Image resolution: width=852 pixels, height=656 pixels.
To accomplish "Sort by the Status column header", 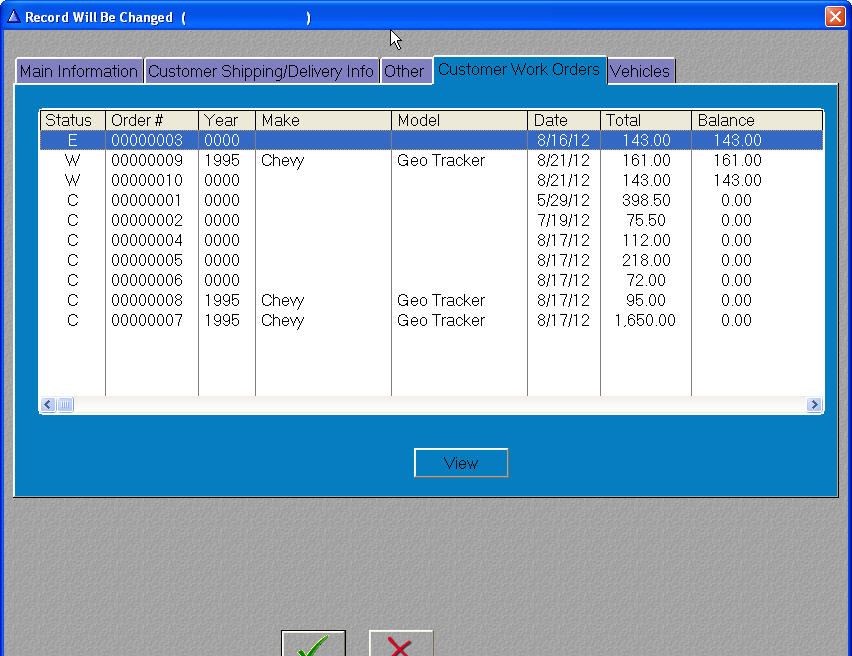I will pyautogui.click(x=70, y=120).
